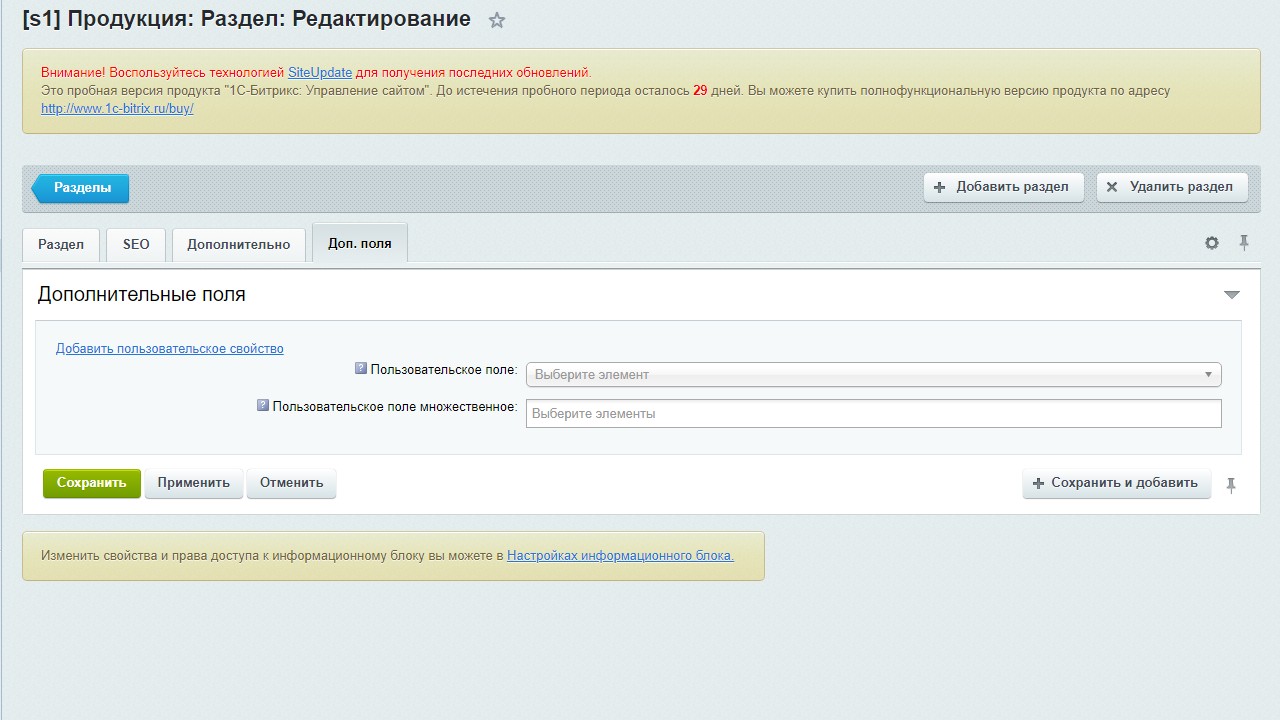Select the Доп. поля tab
The height and width of the screenshot is (720, 1280).
(360, 243)
